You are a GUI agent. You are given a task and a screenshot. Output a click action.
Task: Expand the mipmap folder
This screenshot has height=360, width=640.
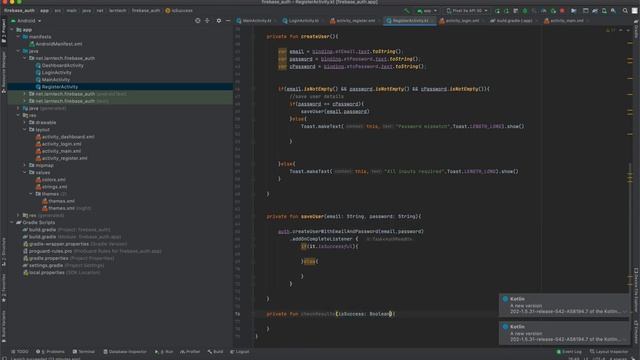(x=24, y=165)
